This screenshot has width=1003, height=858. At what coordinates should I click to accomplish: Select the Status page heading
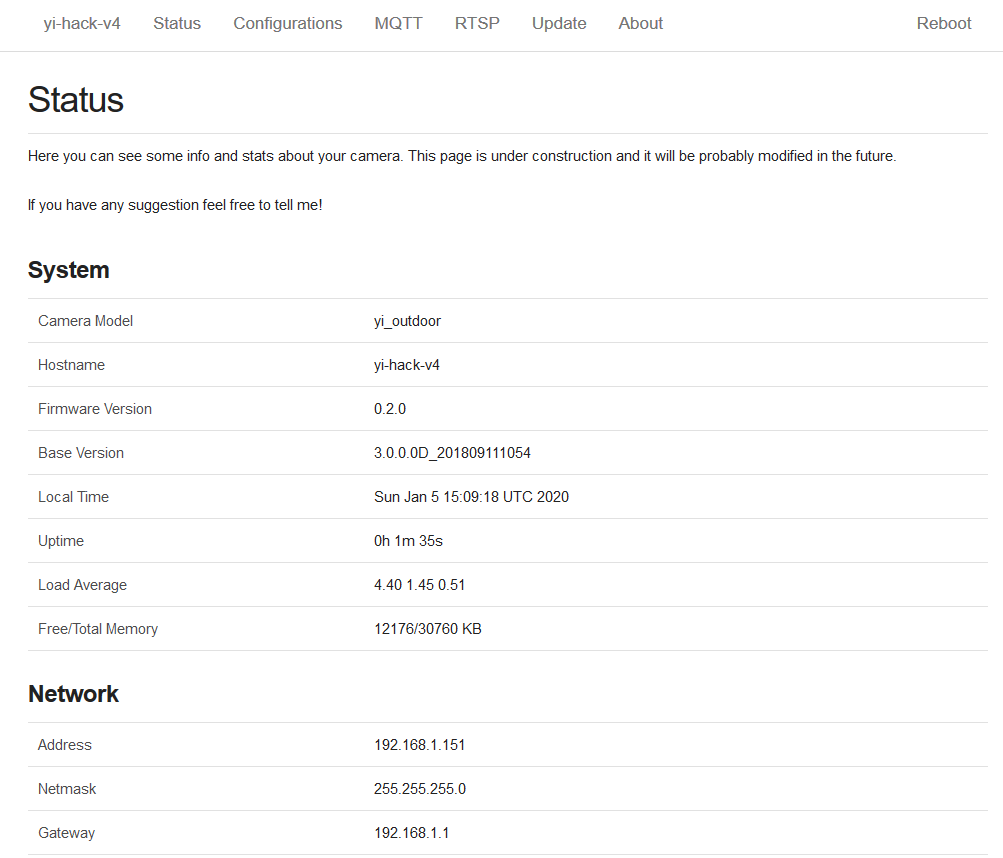point(75,100)
